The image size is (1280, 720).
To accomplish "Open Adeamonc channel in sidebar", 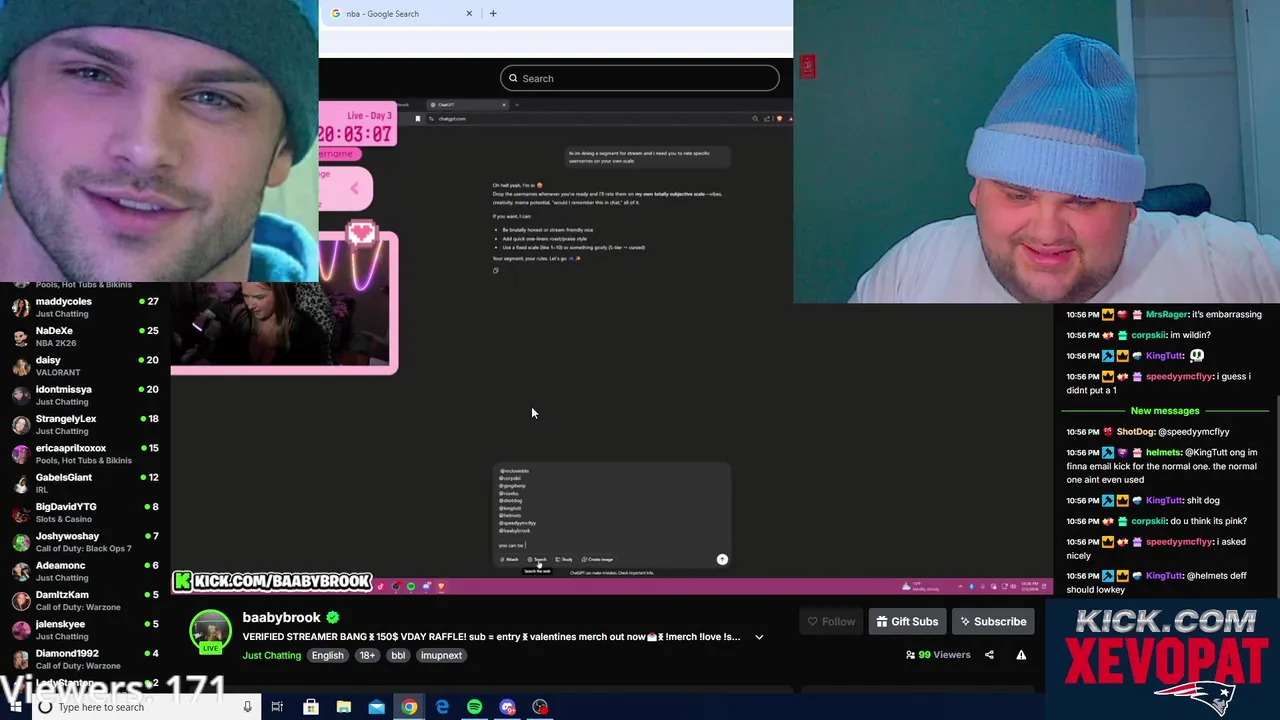I will coord(85,571).
